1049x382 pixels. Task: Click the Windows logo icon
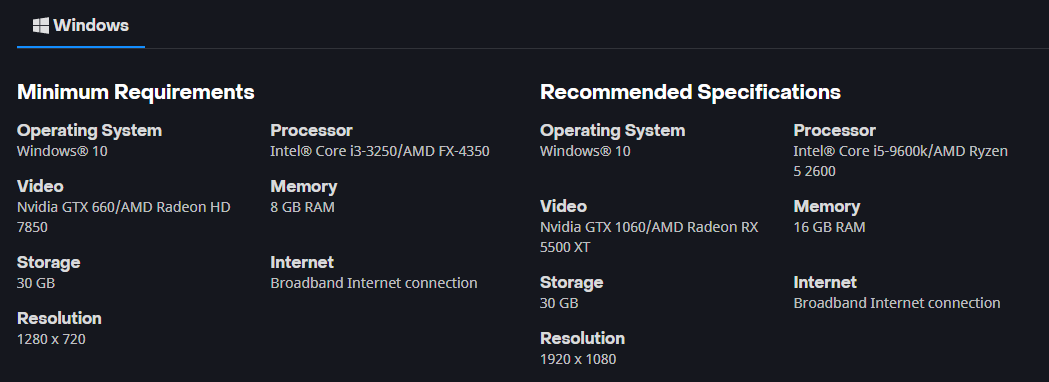[x=41, y=25]
